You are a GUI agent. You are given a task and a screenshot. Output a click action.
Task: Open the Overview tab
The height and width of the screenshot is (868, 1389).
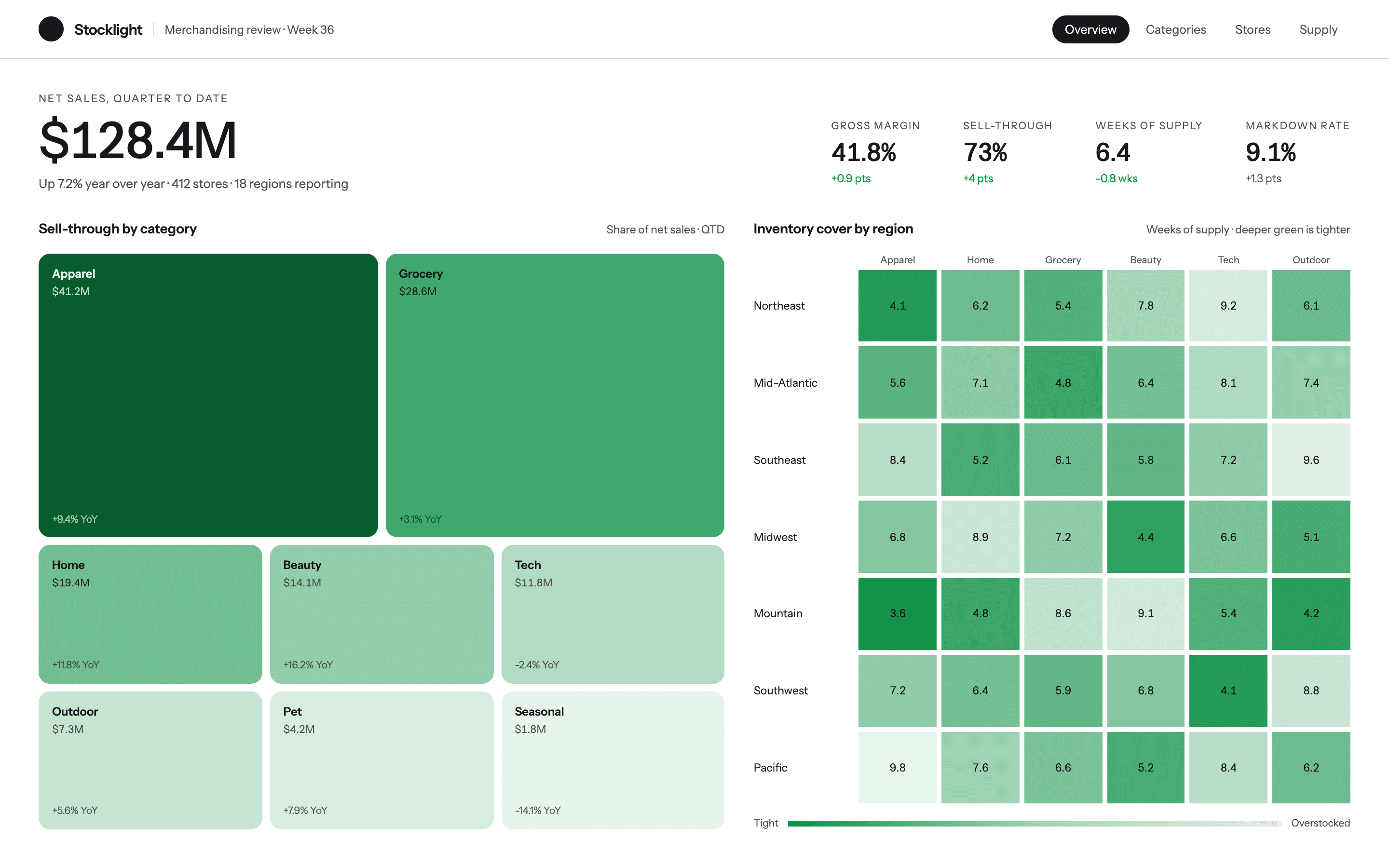[1090, 29]
